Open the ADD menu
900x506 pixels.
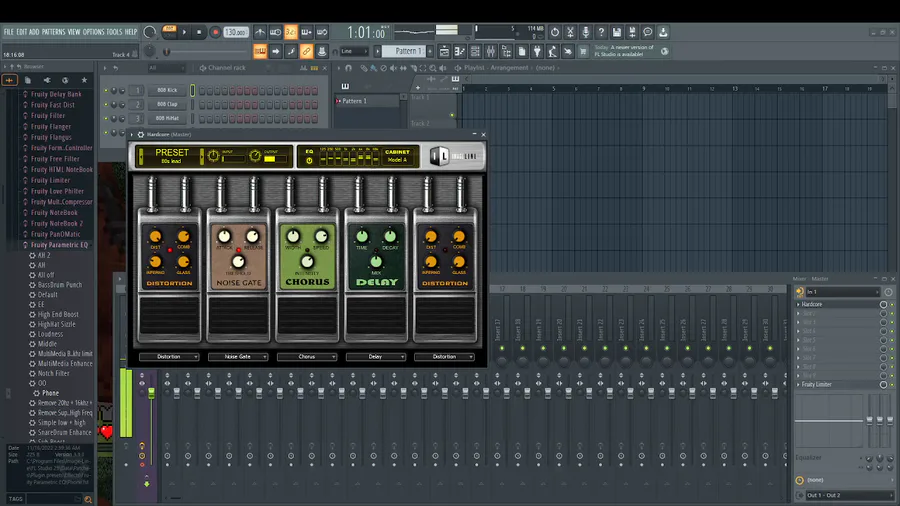34,32
